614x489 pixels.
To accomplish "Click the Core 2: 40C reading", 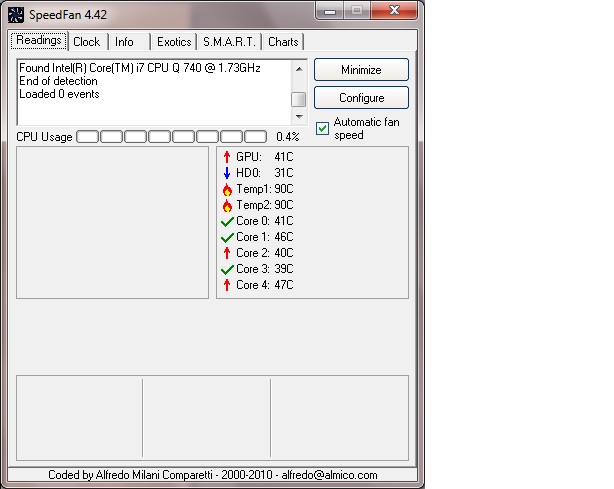I will [264, 253].
